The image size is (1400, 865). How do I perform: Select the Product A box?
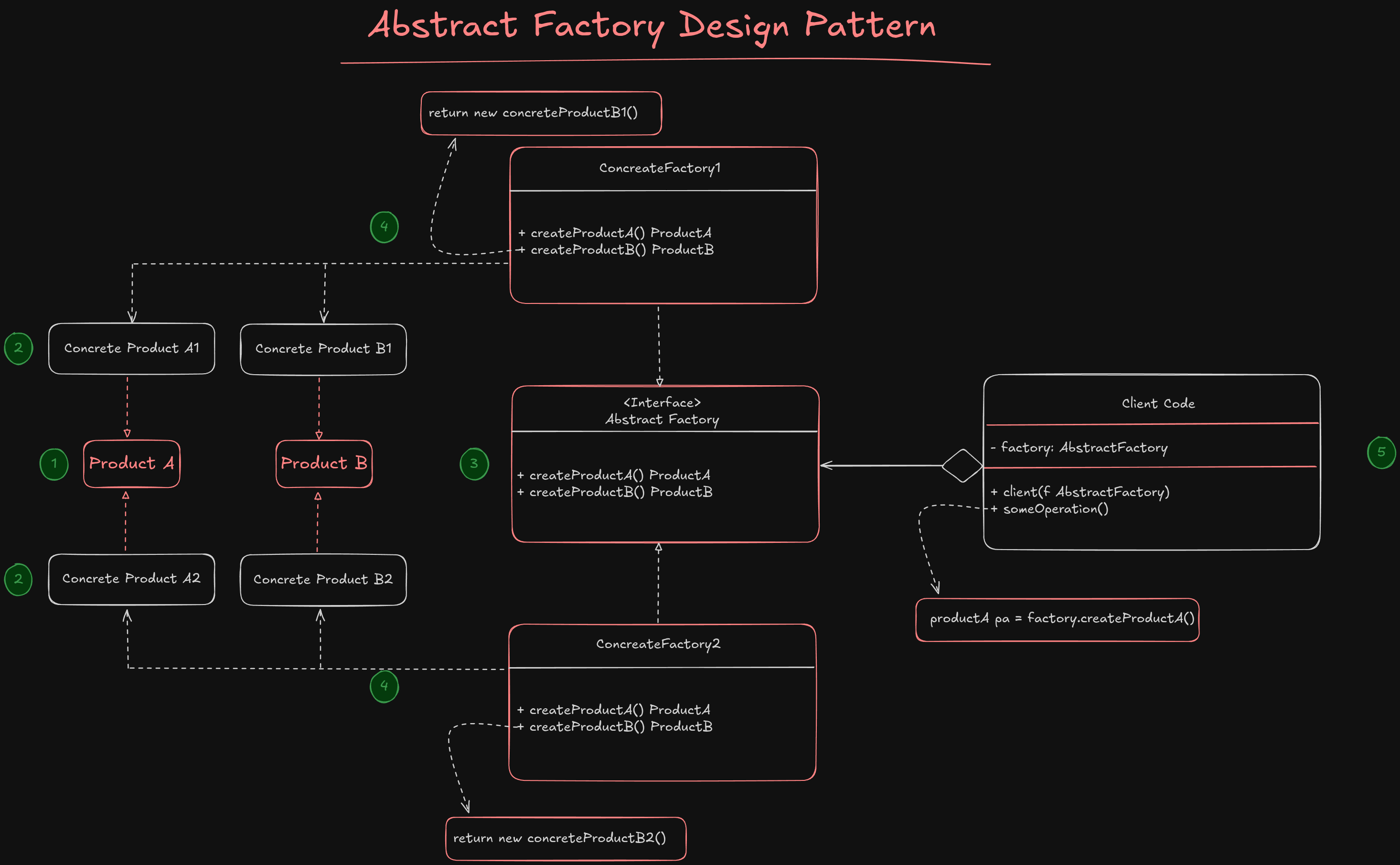(x=131, y=464)
